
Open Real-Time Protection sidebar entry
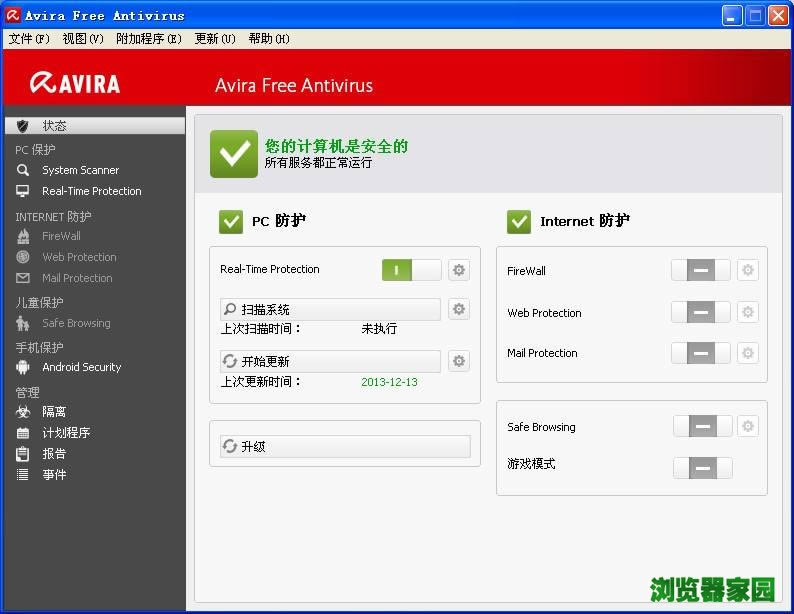click(92, 191)
